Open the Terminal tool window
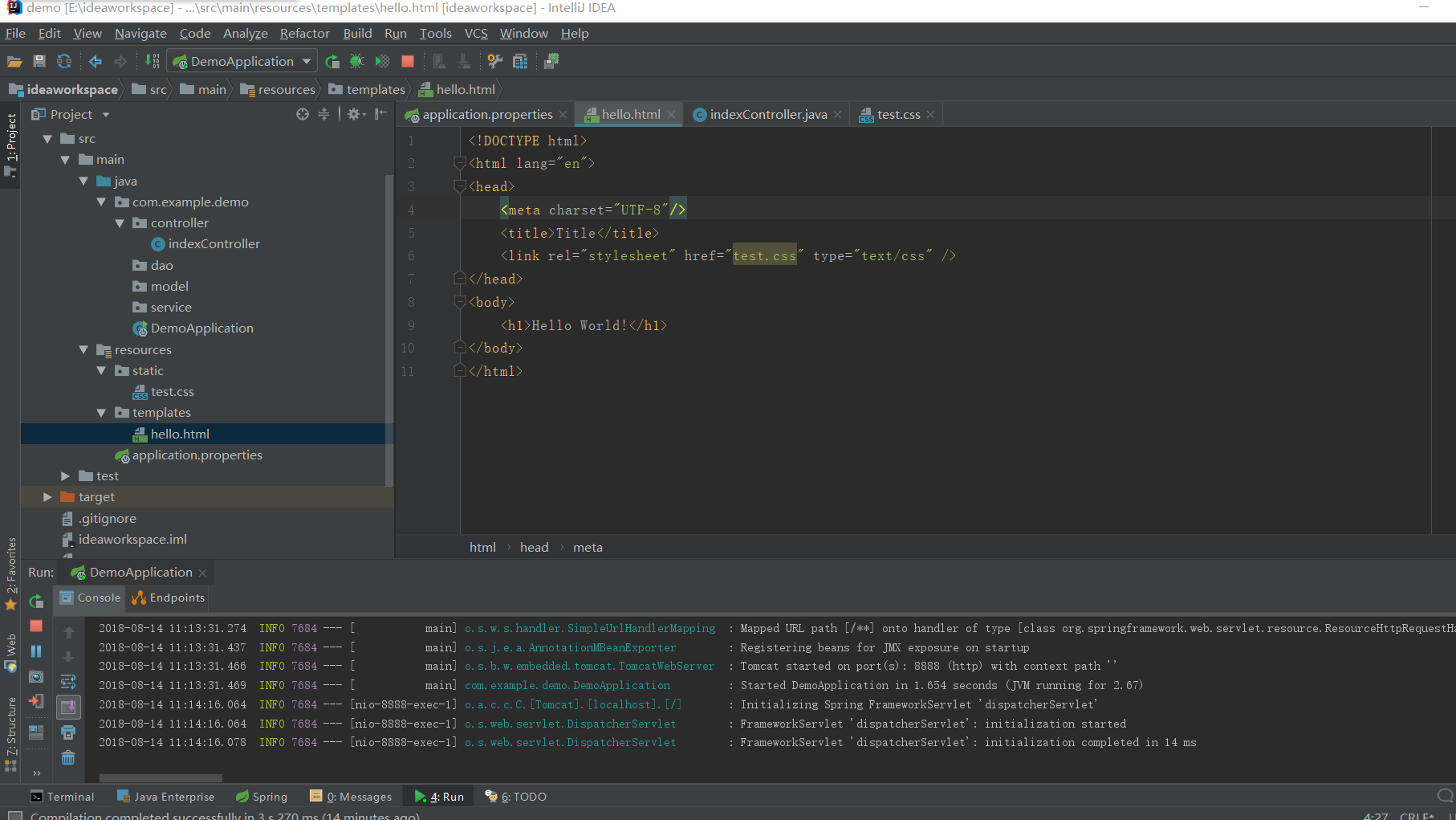Viewport: 1456px width, 820px height. pos(63,797)
